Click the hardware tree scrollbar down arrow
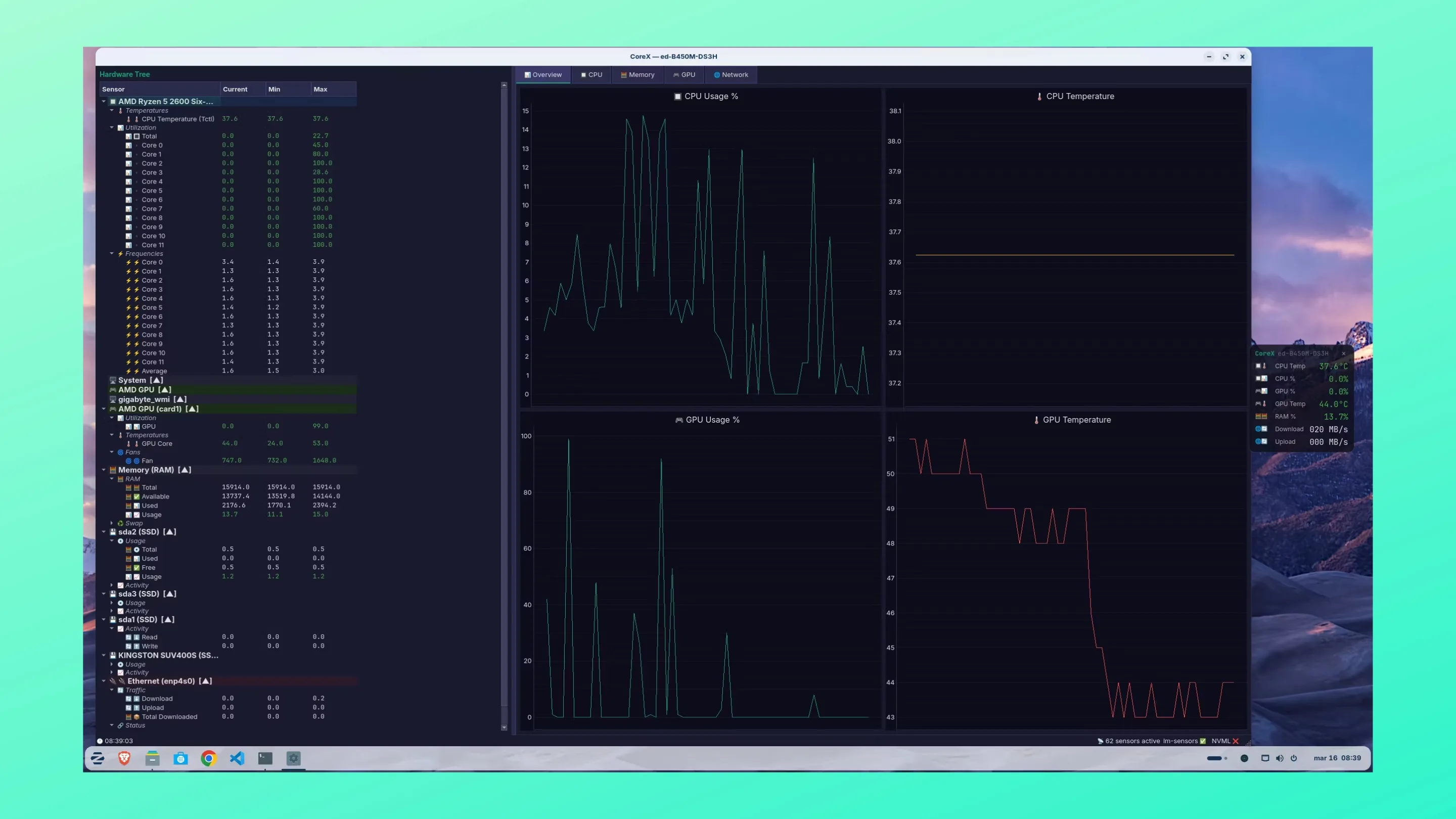The width and height of the screenshot is (1456, 819). (504, 728)
